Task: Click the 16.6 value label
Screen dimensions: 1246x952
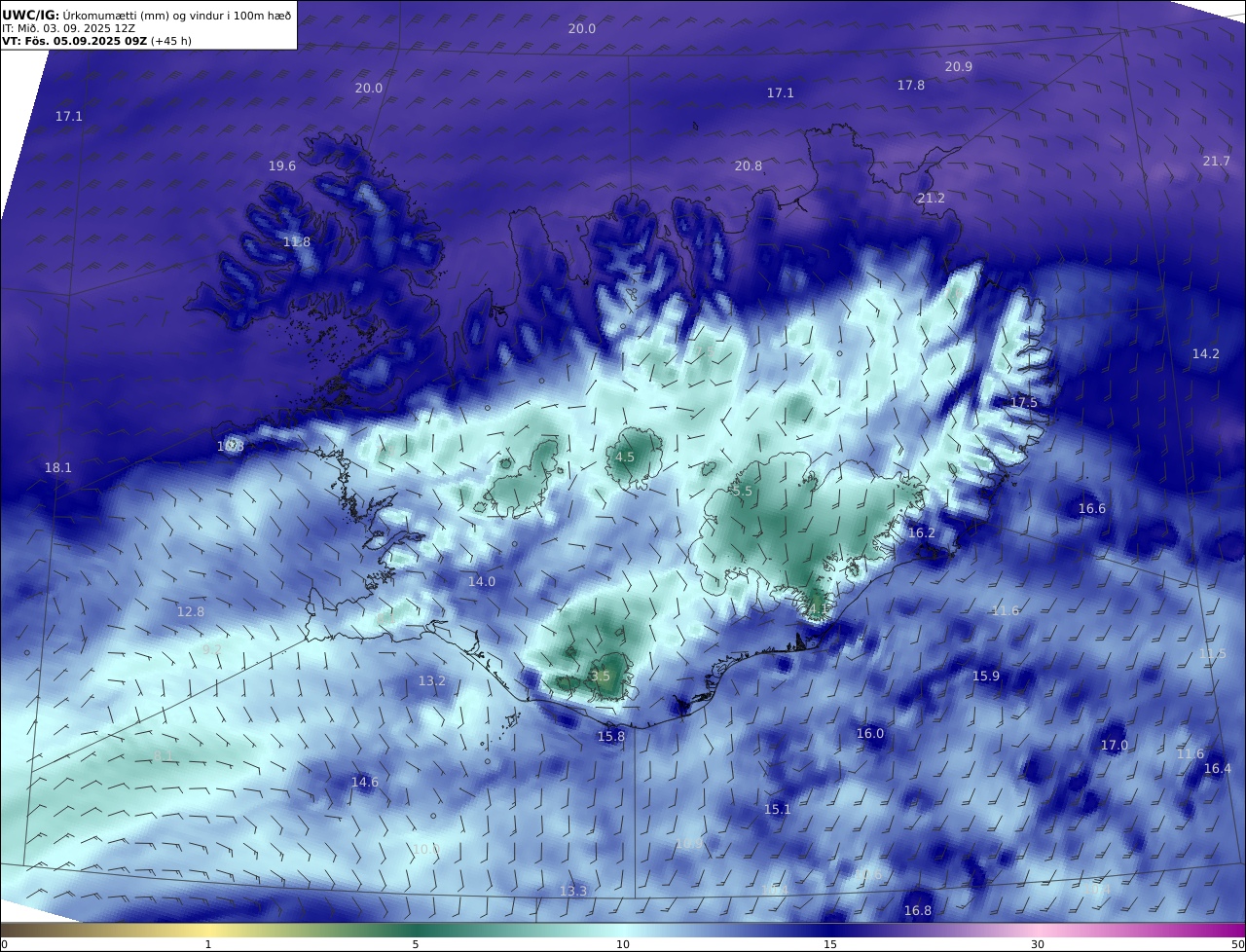Action: (1091, 509)
